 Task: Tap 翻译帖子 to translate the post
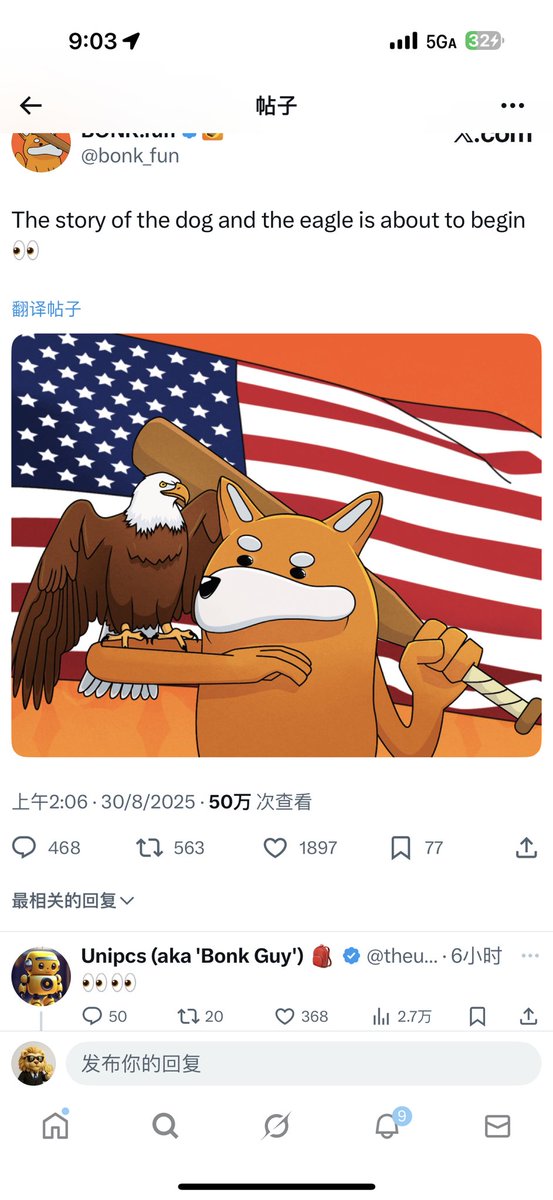tap(46, 309)
